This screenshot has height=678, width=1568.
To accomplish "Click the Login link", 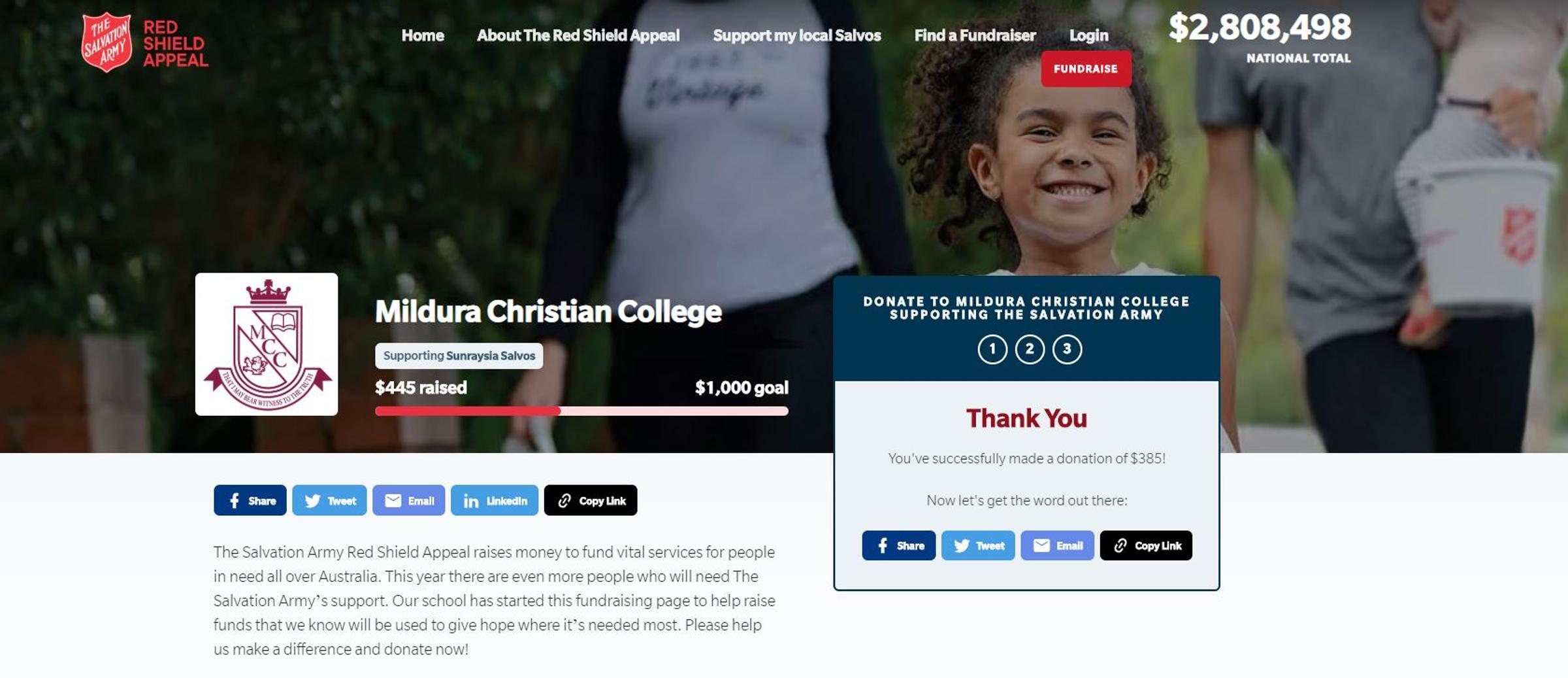I will (x=1088, y=35).
